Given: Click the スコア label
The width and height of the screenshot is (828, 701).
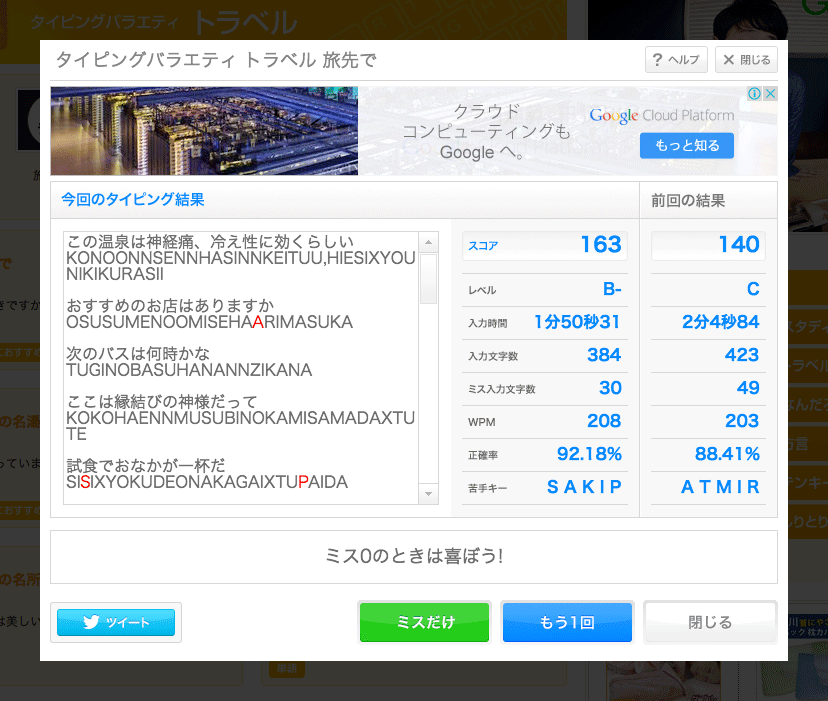Looking at the screenshot, I should (x=483, y=246).
